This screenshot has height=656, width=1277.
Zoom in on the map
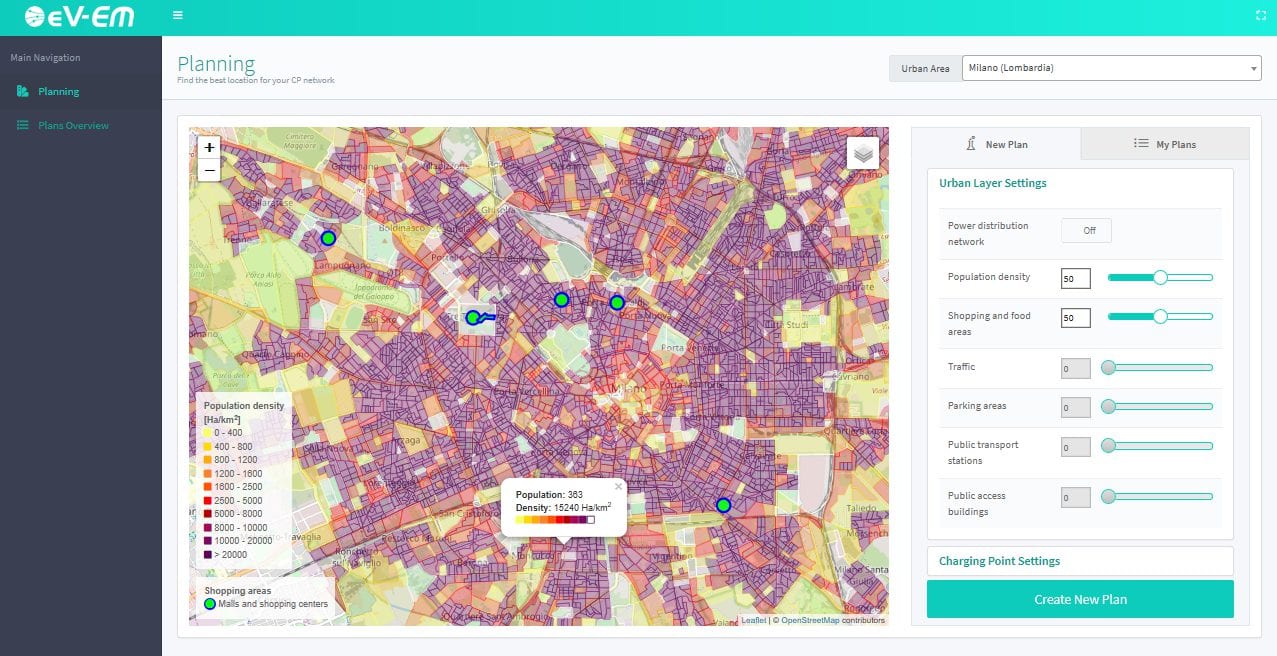(x=209, y=147)
